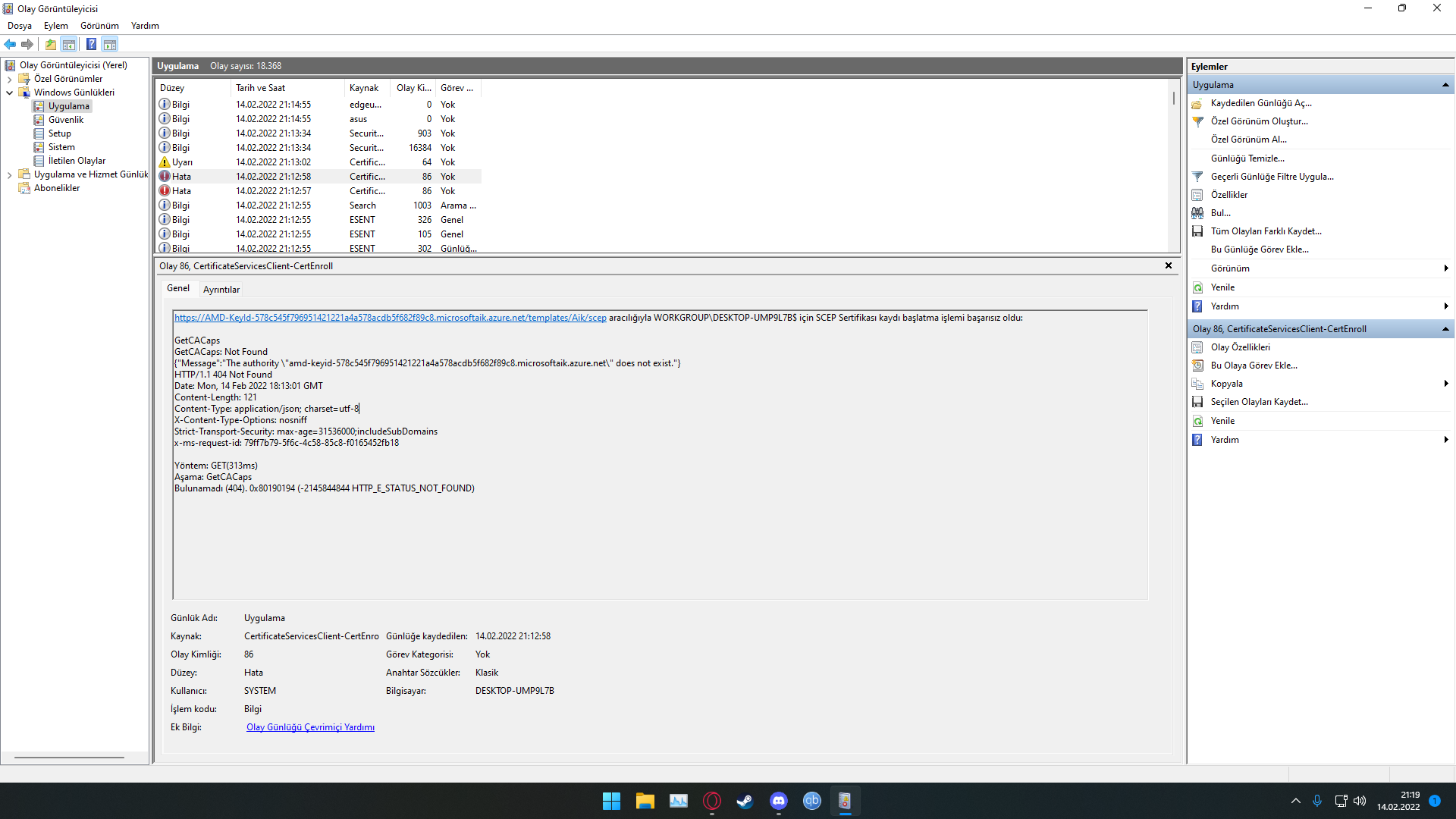The width and height of the screenshot is (1456, 819).
Task: Click the save icon for Tüm Olayları Farklı Kaydet
Action: 1197,231
